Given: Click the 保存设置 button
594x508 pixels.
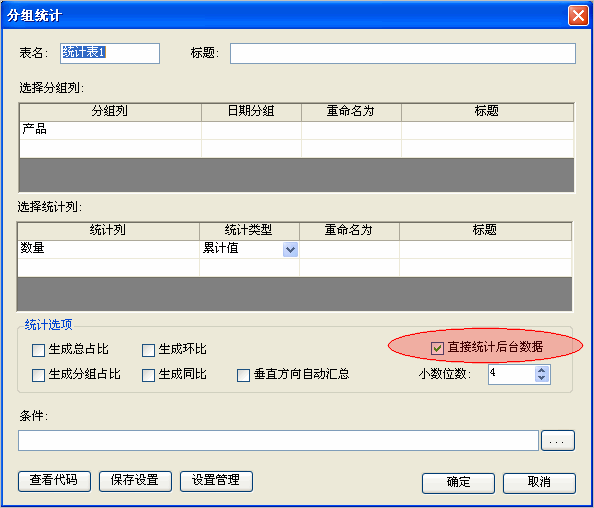Looking at the screenshot, I should 135,481.
